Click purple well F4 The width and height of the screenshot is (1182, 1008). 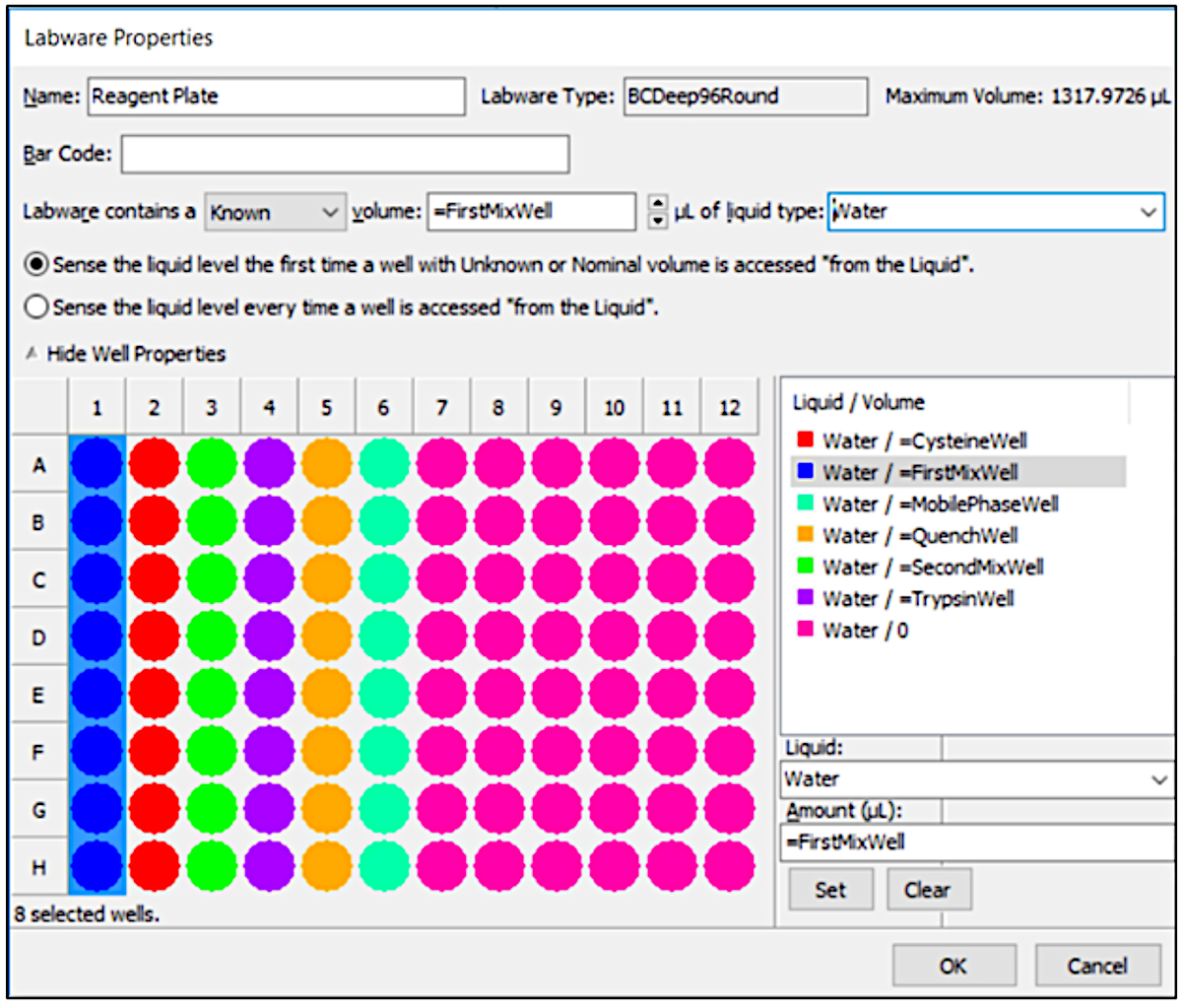pyautogui.click(x=269, y=753)
